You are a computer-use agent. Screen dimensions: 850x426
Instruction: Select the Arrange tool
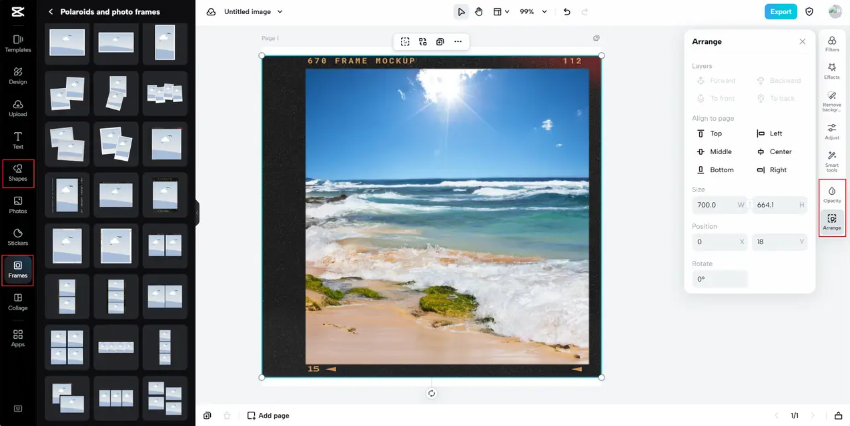coord(832,222)
